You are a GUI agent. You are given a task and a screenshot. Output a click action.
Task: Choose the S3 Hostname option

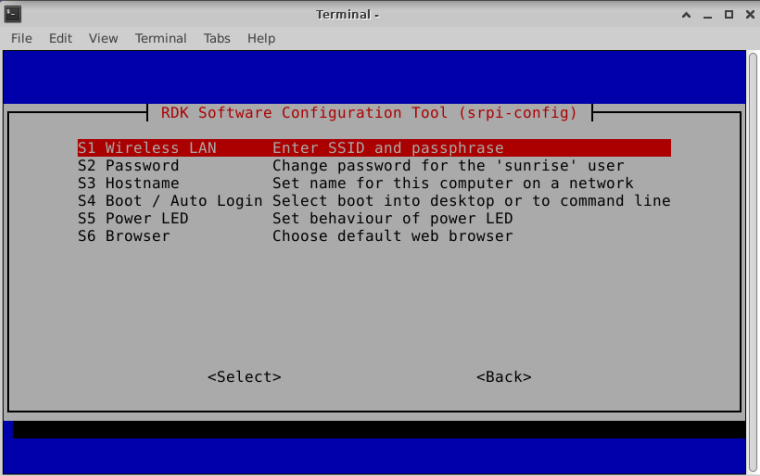[374, 183]
